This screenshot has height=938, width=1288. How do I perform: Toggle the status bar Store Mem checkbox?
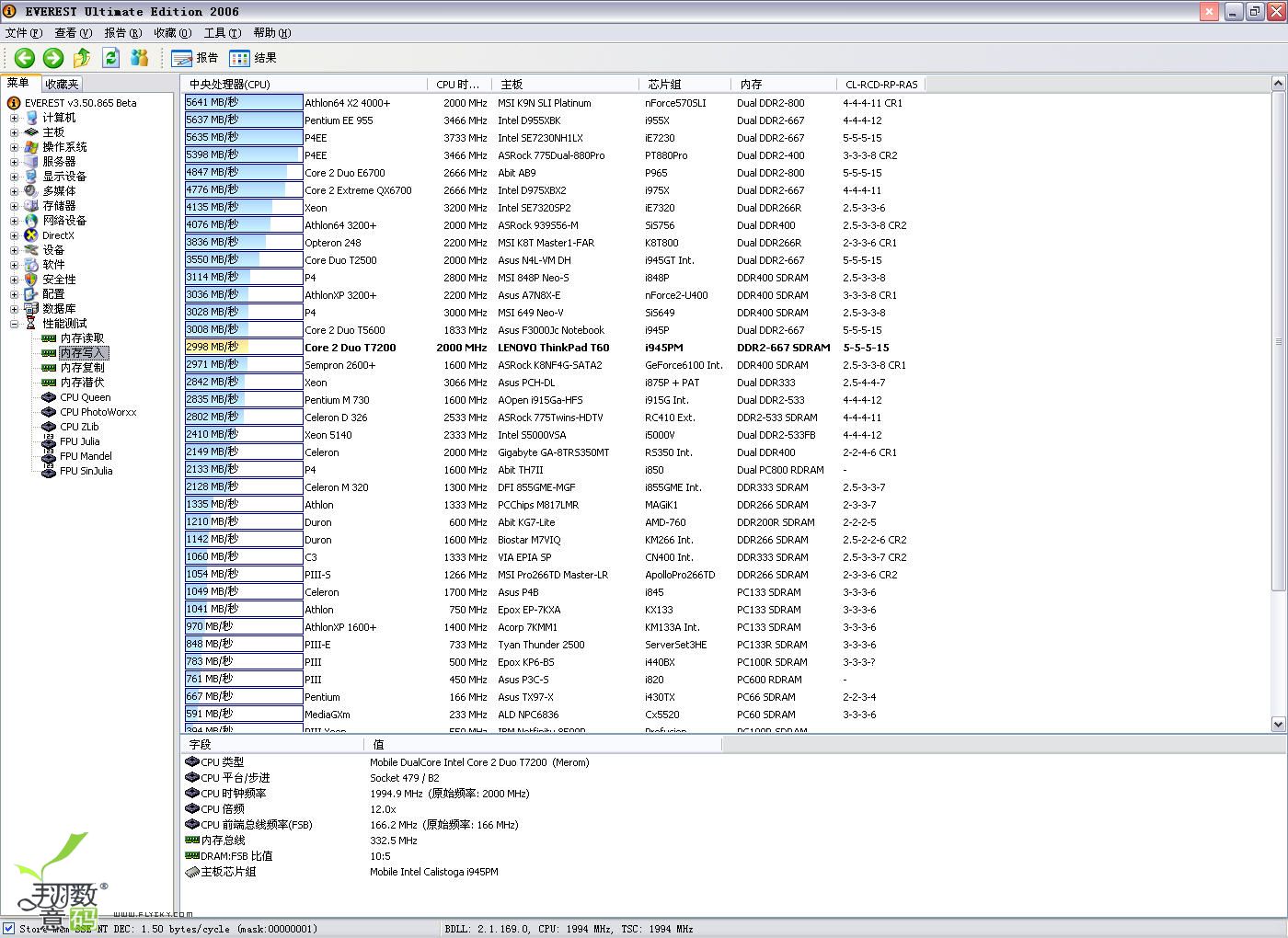[x=8, y=928]
